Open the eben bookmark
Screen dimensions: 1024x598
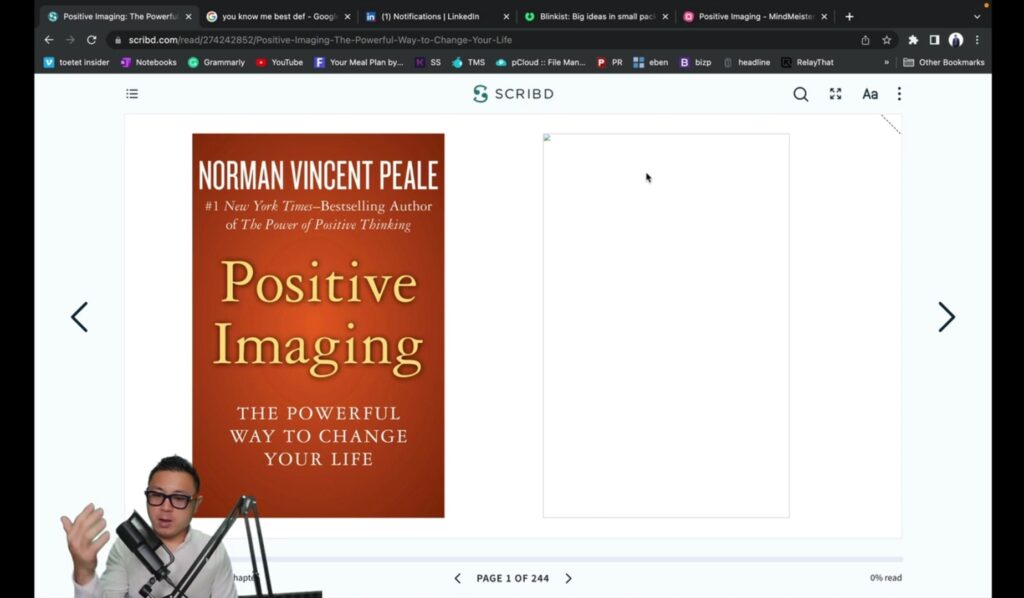pyautogui.click(x=651, y=63)
